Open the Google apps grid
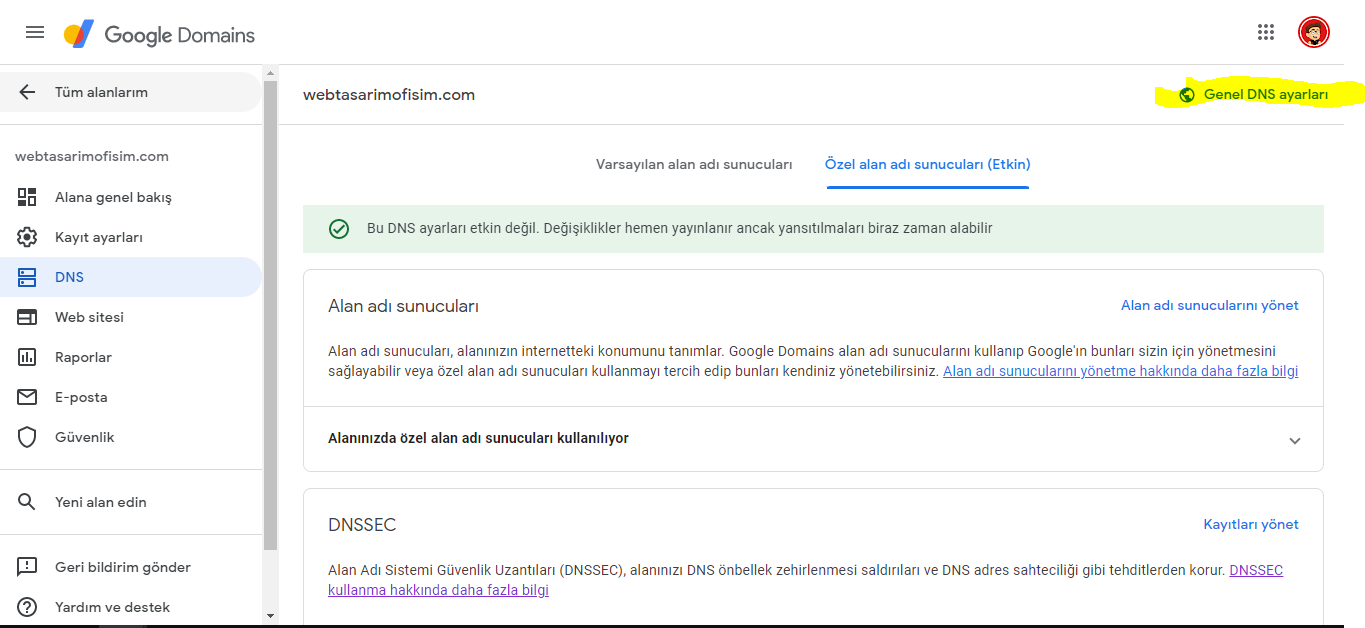1365x628 pixels. [1266, 32]
